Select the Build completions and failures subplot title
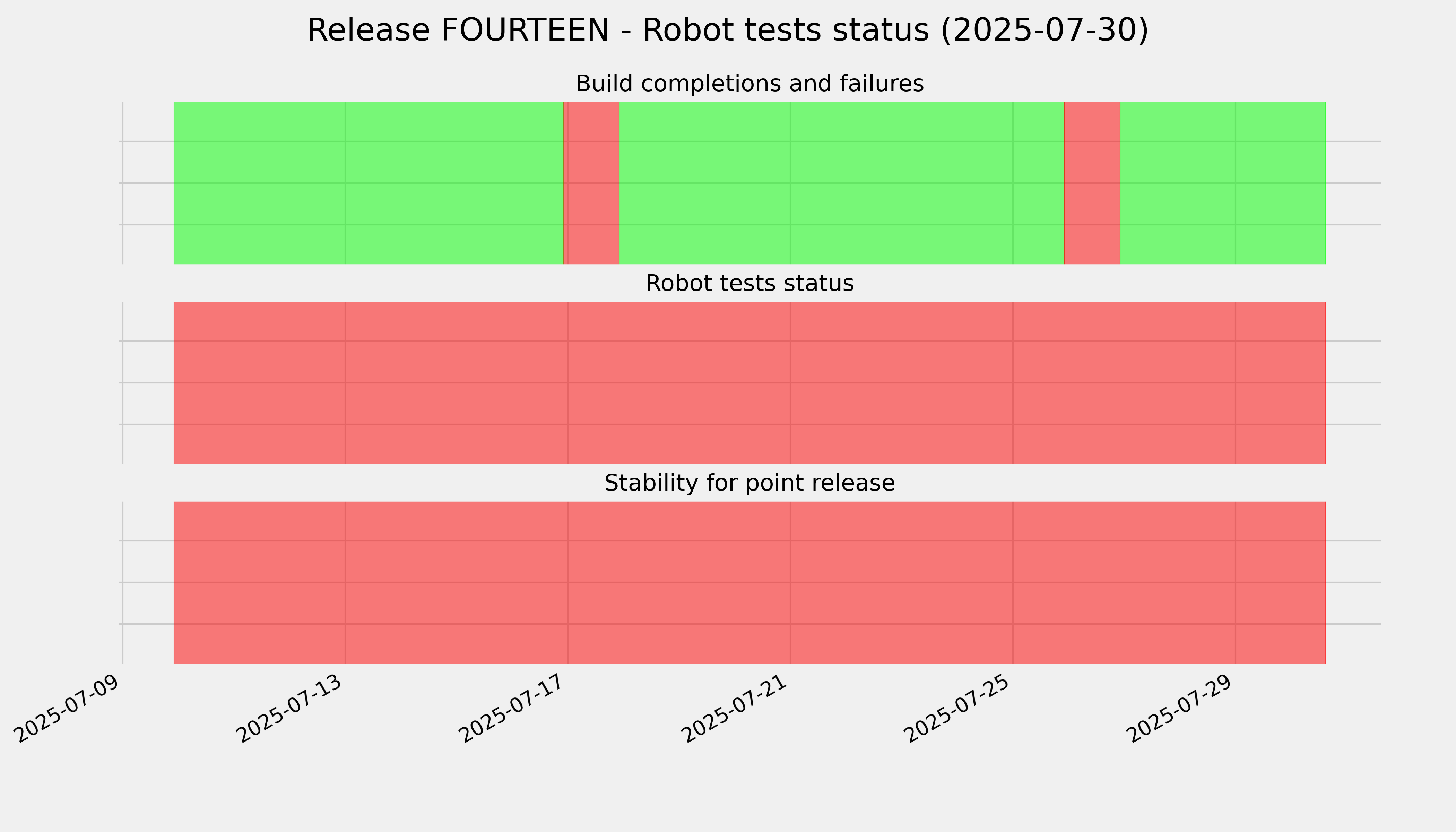 [750, 84]
